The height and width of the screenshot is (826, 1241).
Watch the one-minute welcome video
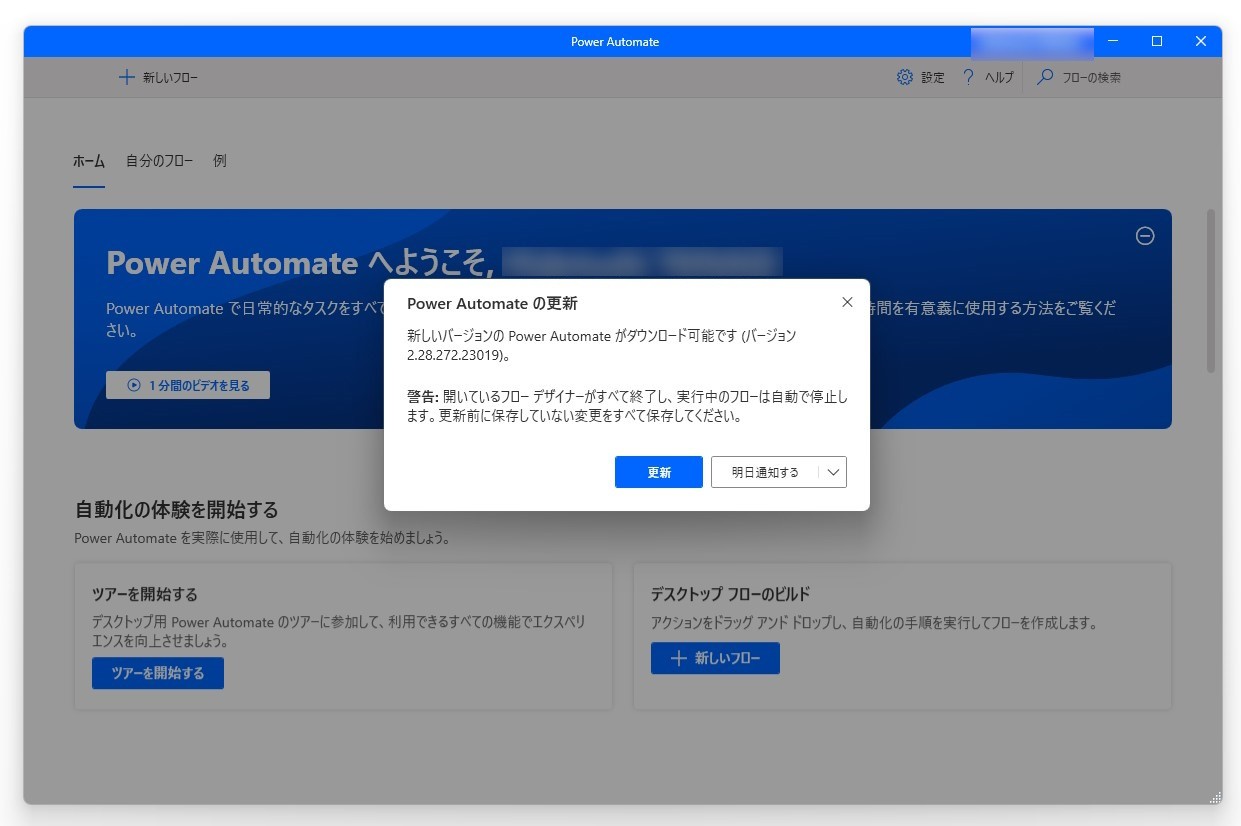[x=187, y=384]
